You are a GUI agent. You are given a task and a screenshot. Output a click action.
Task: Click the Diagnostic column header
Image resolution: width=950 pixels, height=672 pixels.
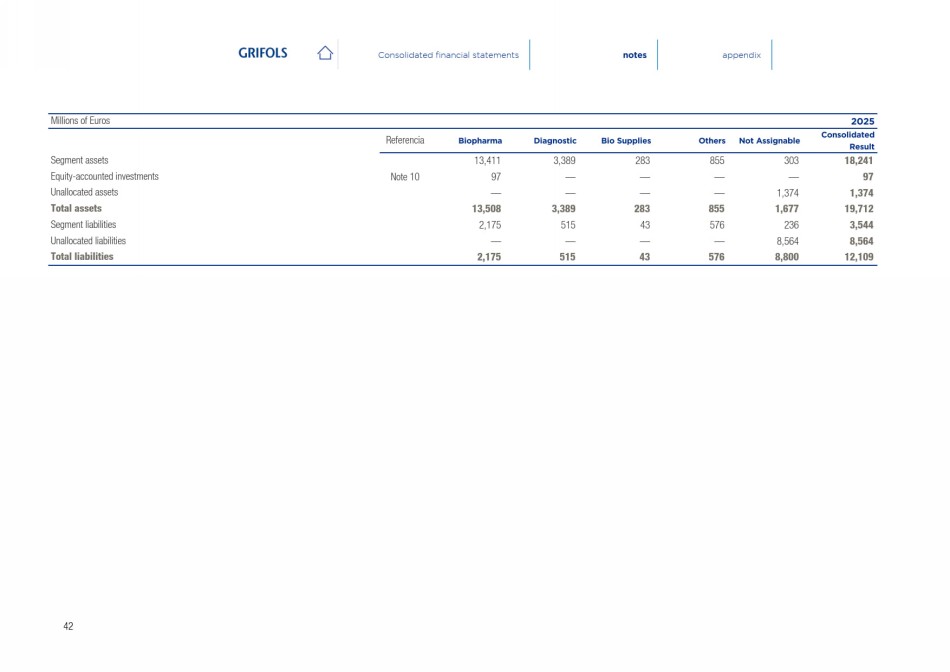pos(555,141)
